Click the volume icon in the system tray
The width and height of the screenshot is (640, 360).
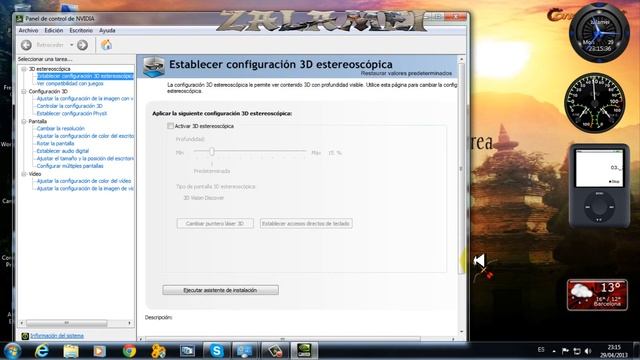tap(588, 351)
